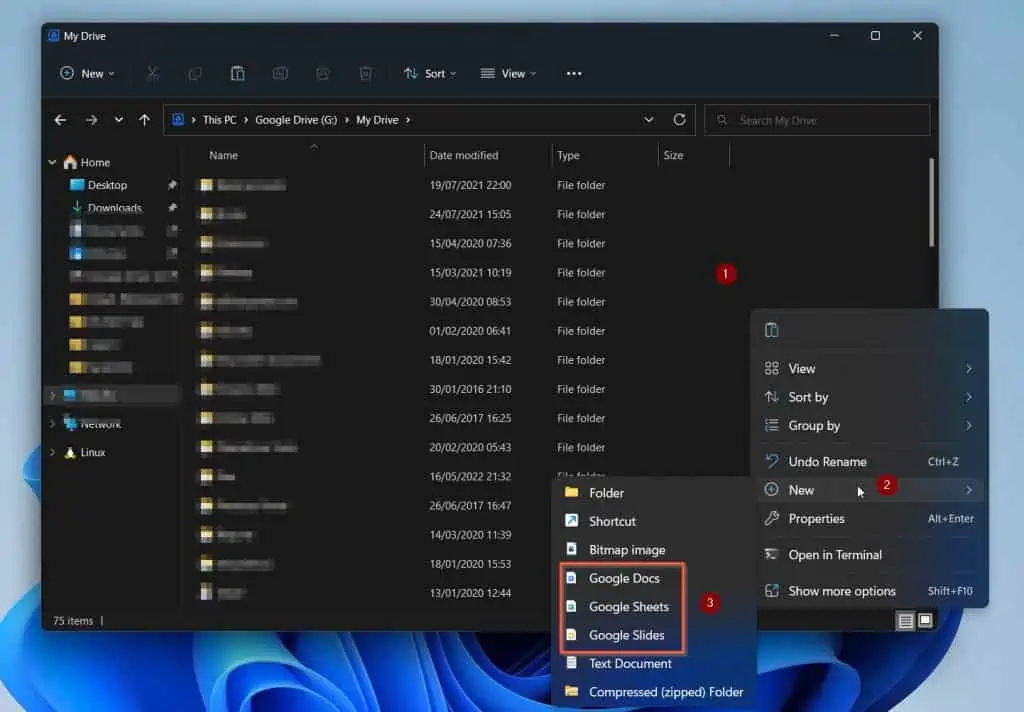
Task: Click the paste icon atop the context menu
Action: pos(771,330)
